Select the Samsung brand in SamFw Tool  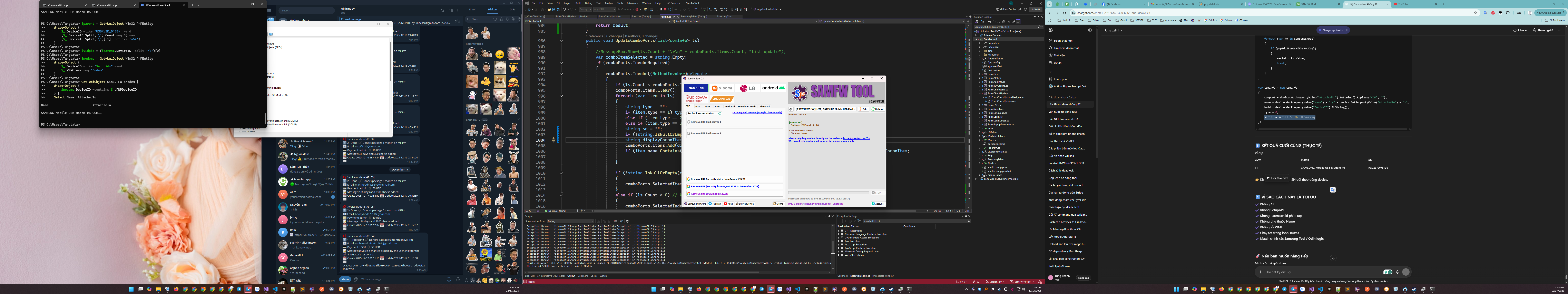click(696, 88)
